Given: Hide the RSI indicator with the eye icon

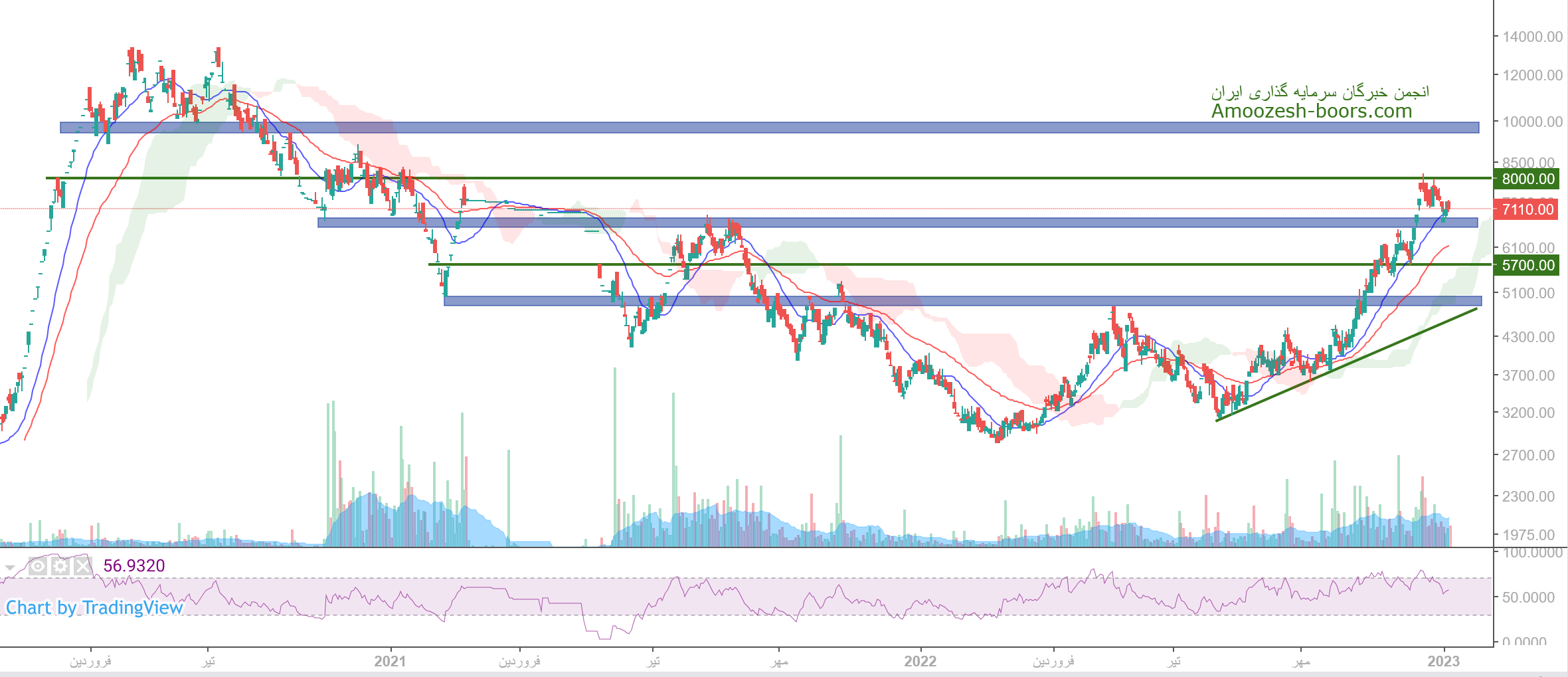Looking at the screenshot, I should [38, 566].
